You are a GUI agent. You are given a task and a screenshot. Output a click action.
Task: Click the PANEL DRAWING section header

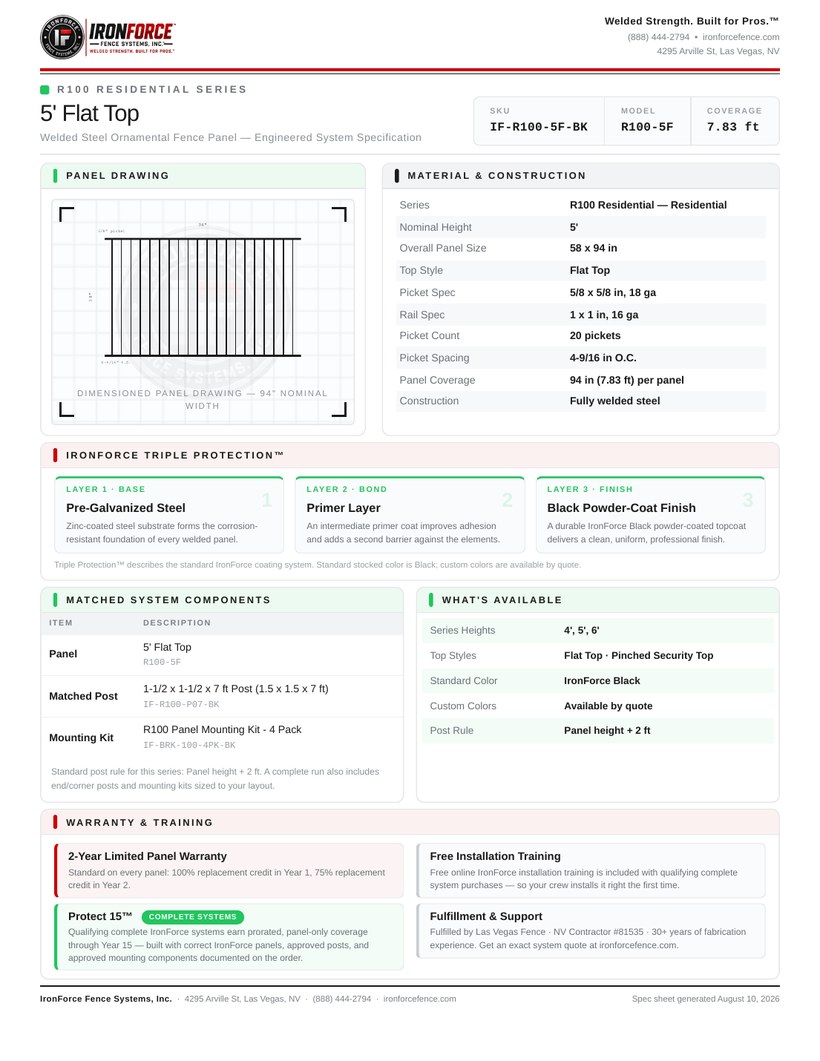[x=117, y=175]
